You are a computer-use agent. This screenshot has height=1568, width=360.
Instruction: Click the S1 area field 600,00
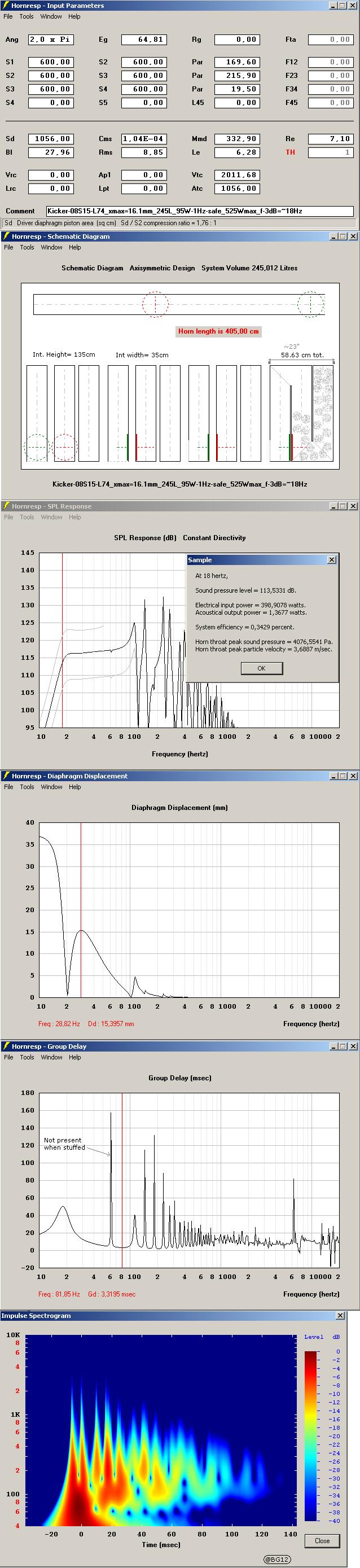pyautogui.click(x=50, y=62)
